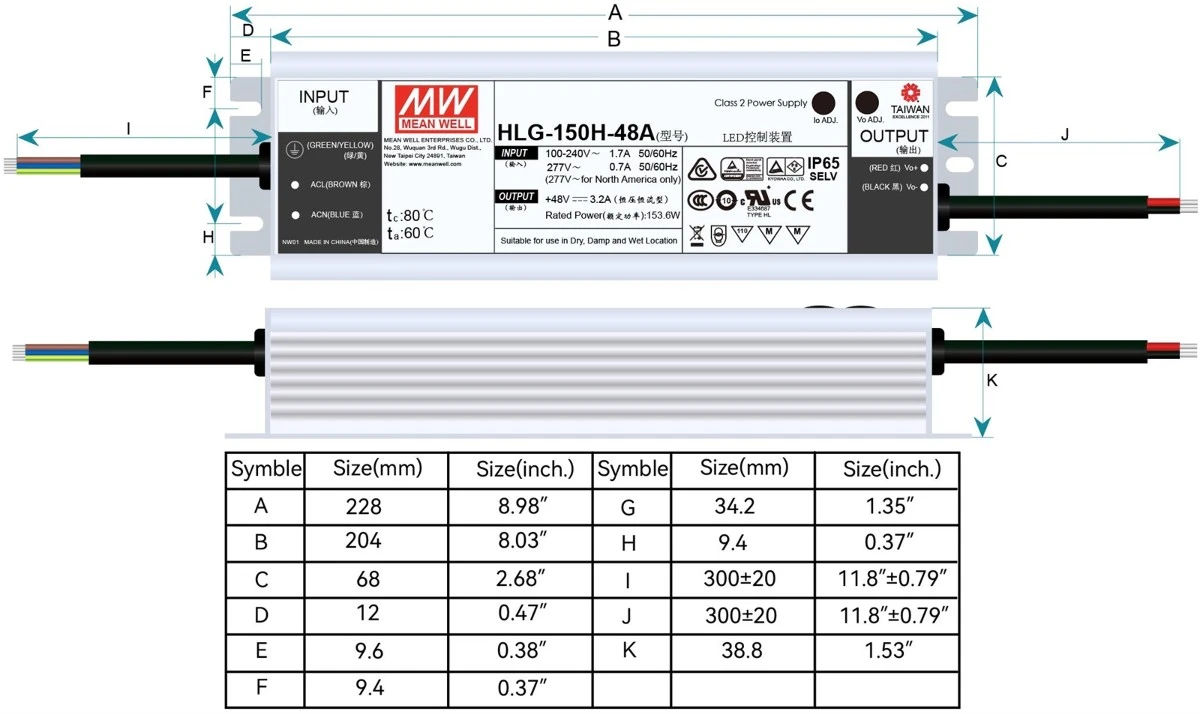Click the 0.47″ inch cell

522,614
